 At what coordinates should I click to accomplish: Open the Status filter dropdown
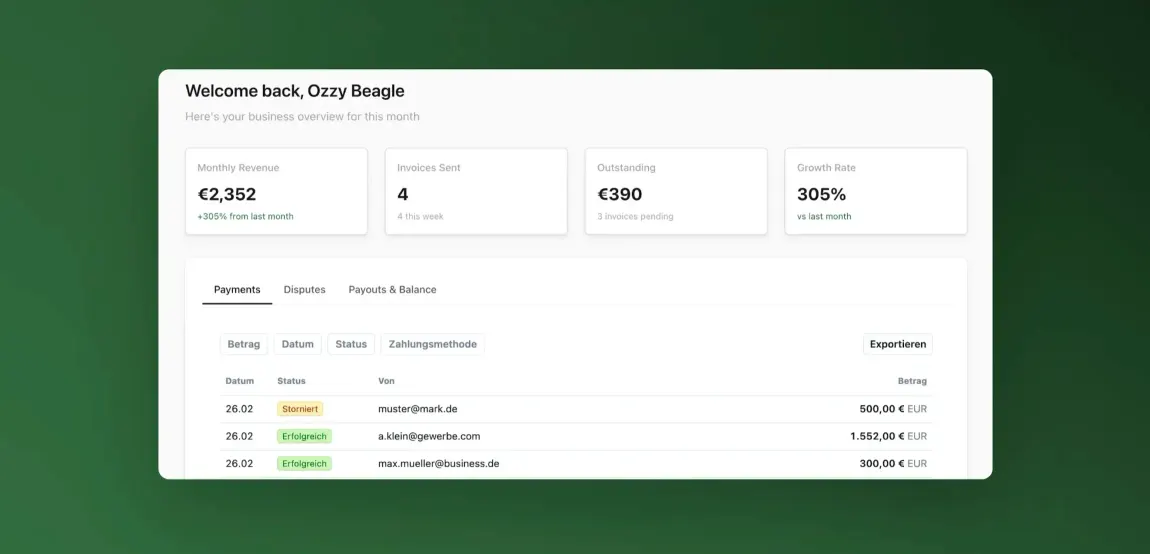coord(351,344)
